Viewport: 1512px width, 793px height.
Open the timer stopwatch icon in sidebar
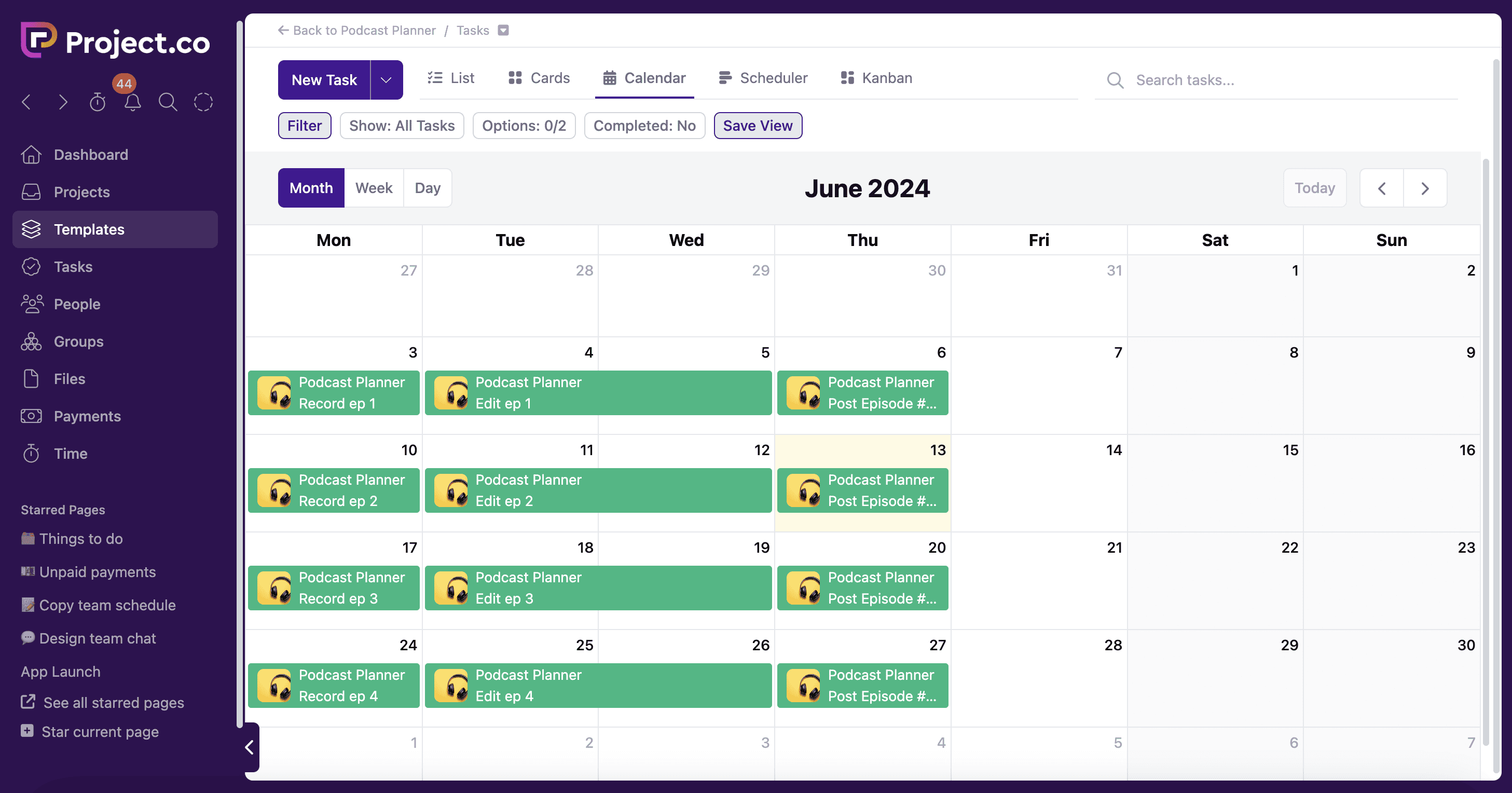[98, 103]
